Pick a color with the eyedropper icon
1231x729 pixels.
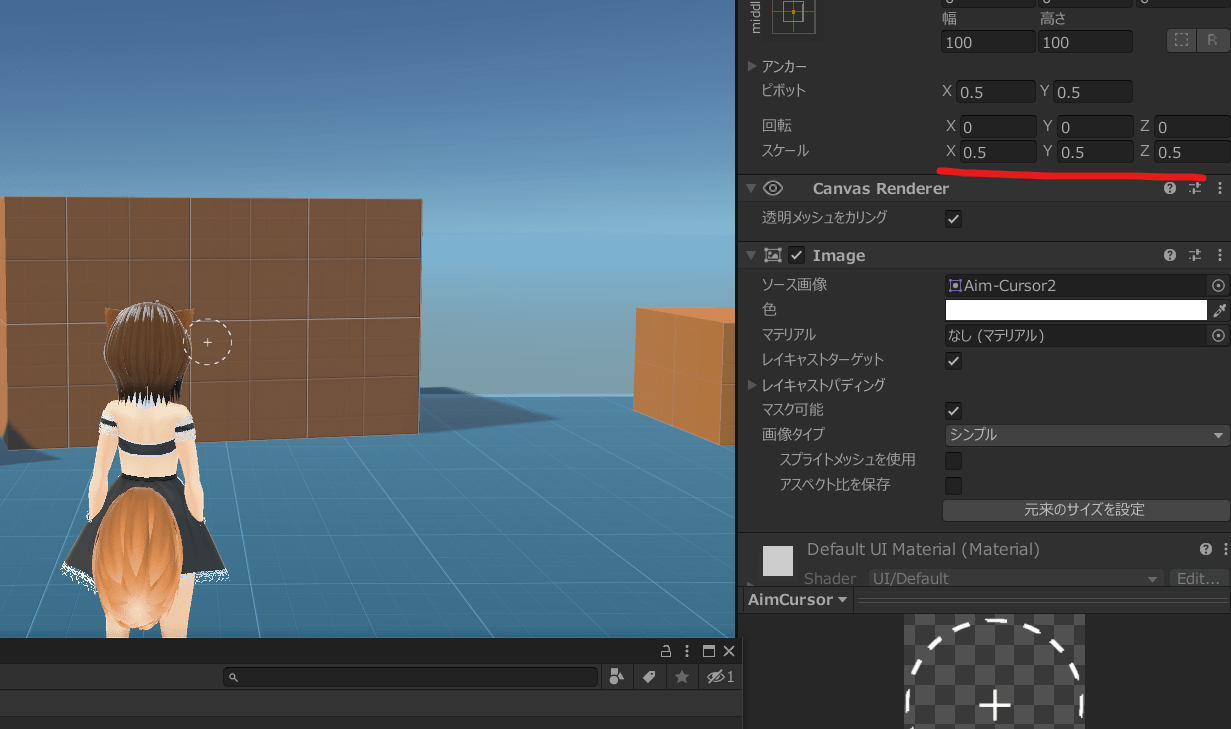pyautogui.click(x=1219, y=310)
